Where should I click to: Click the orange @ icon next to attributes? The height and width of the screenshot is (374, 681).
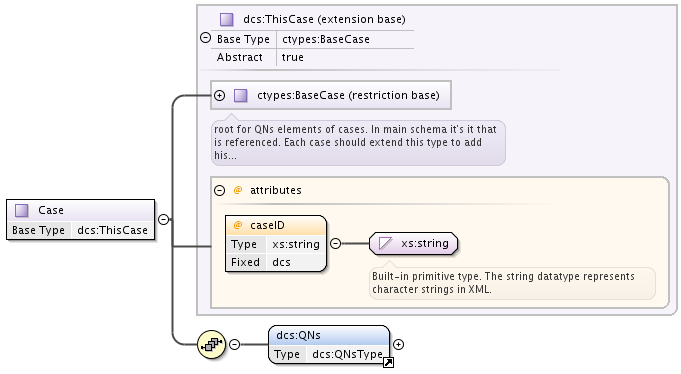pyautogui.click(x=238, y=190)
